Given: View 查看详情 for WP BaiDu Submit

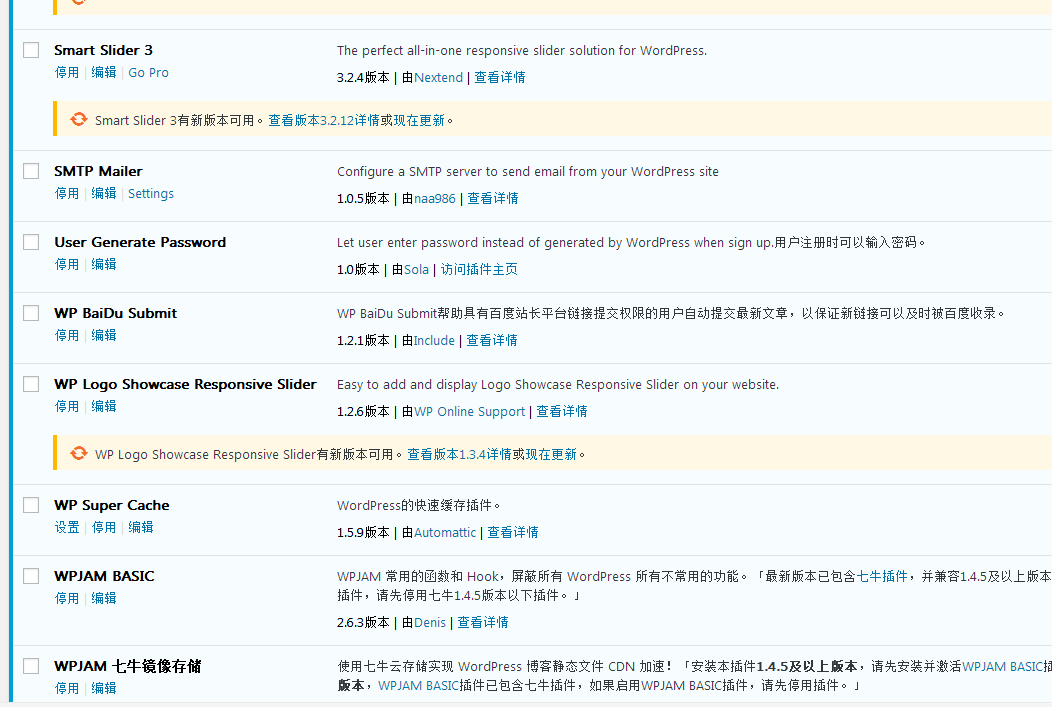Looking at the screenshot, I should [492, 340].
